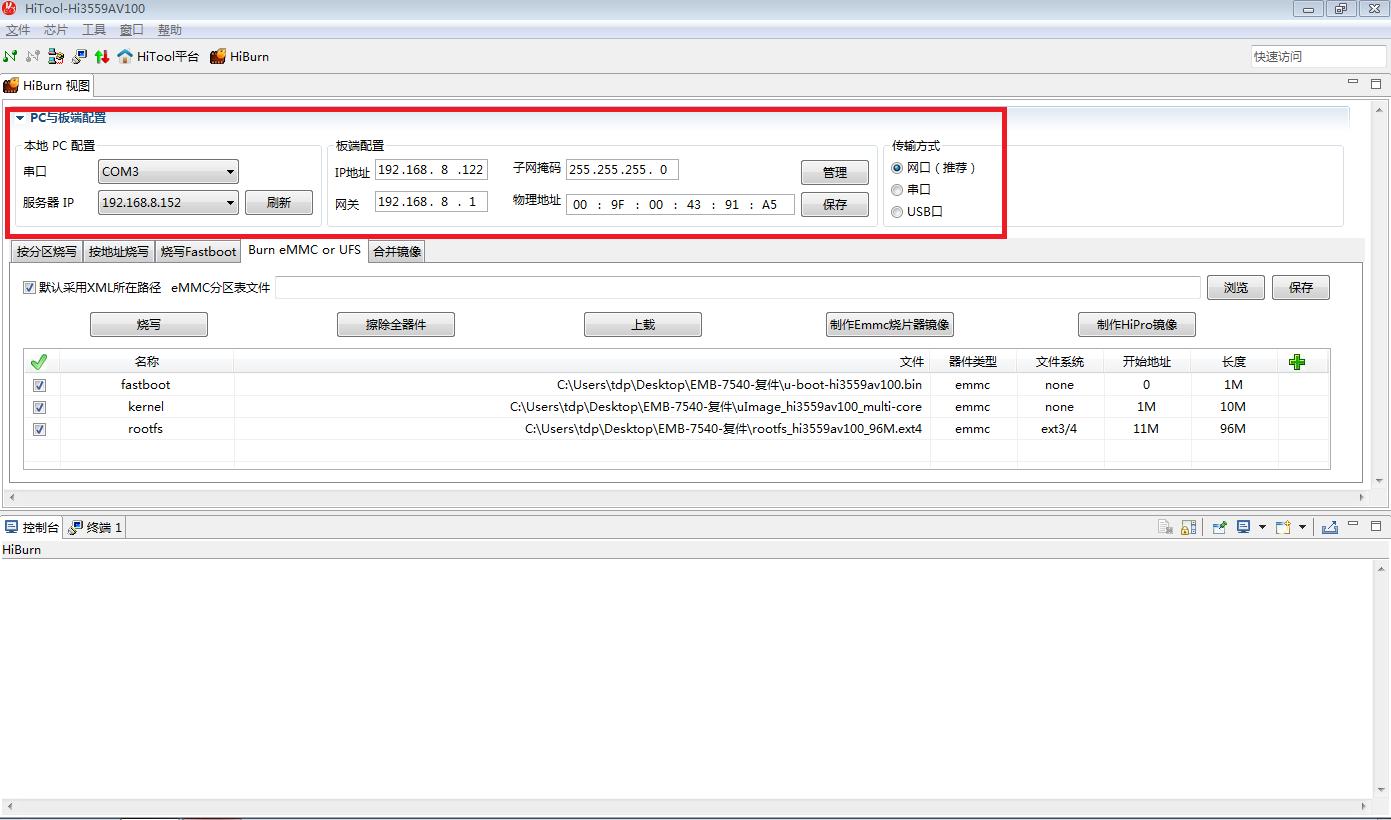Click the green connect icon in toolbar
Viewport: 1391px width, 820px height.
point(10,57)
